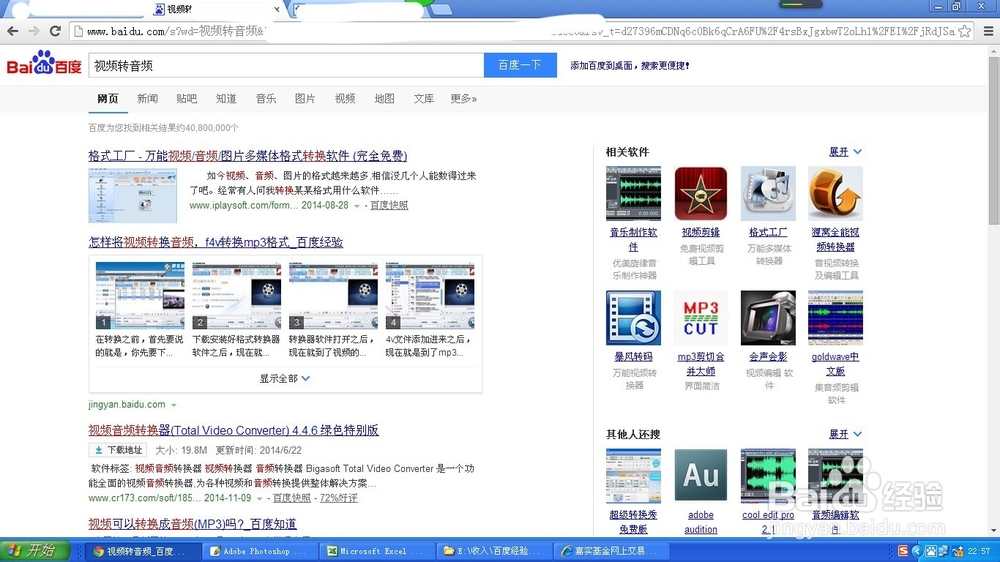Viewport: 1000px width, 562px height.
Task: Switch to the 地图 tab
Action: pyautogui.click(x=385, y=99)
